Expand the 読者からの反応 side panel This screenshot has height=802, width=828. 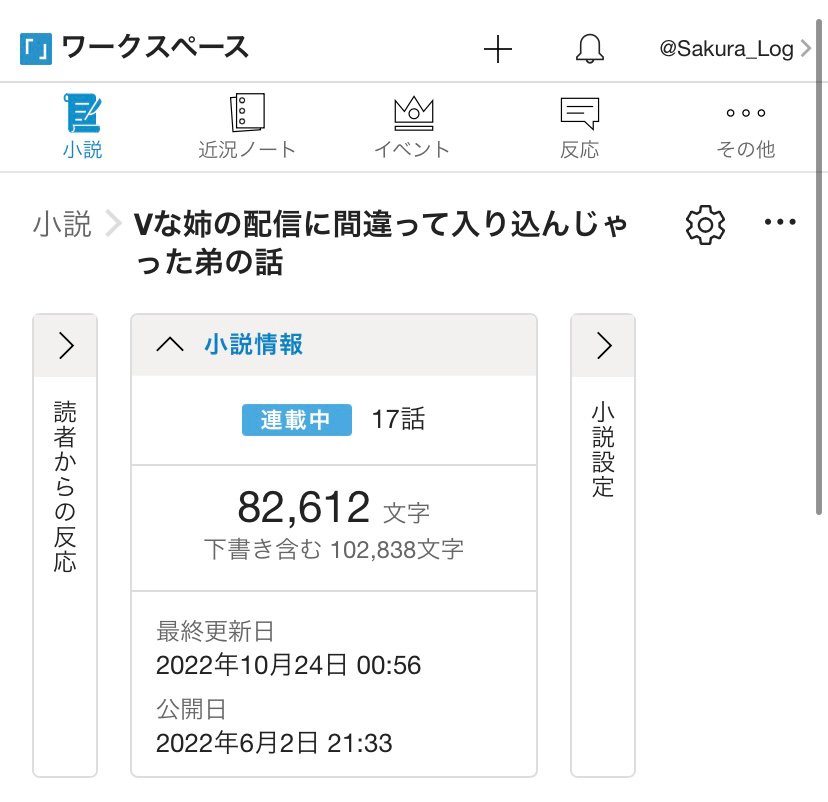pyautogui.click(x=66, y=346)
